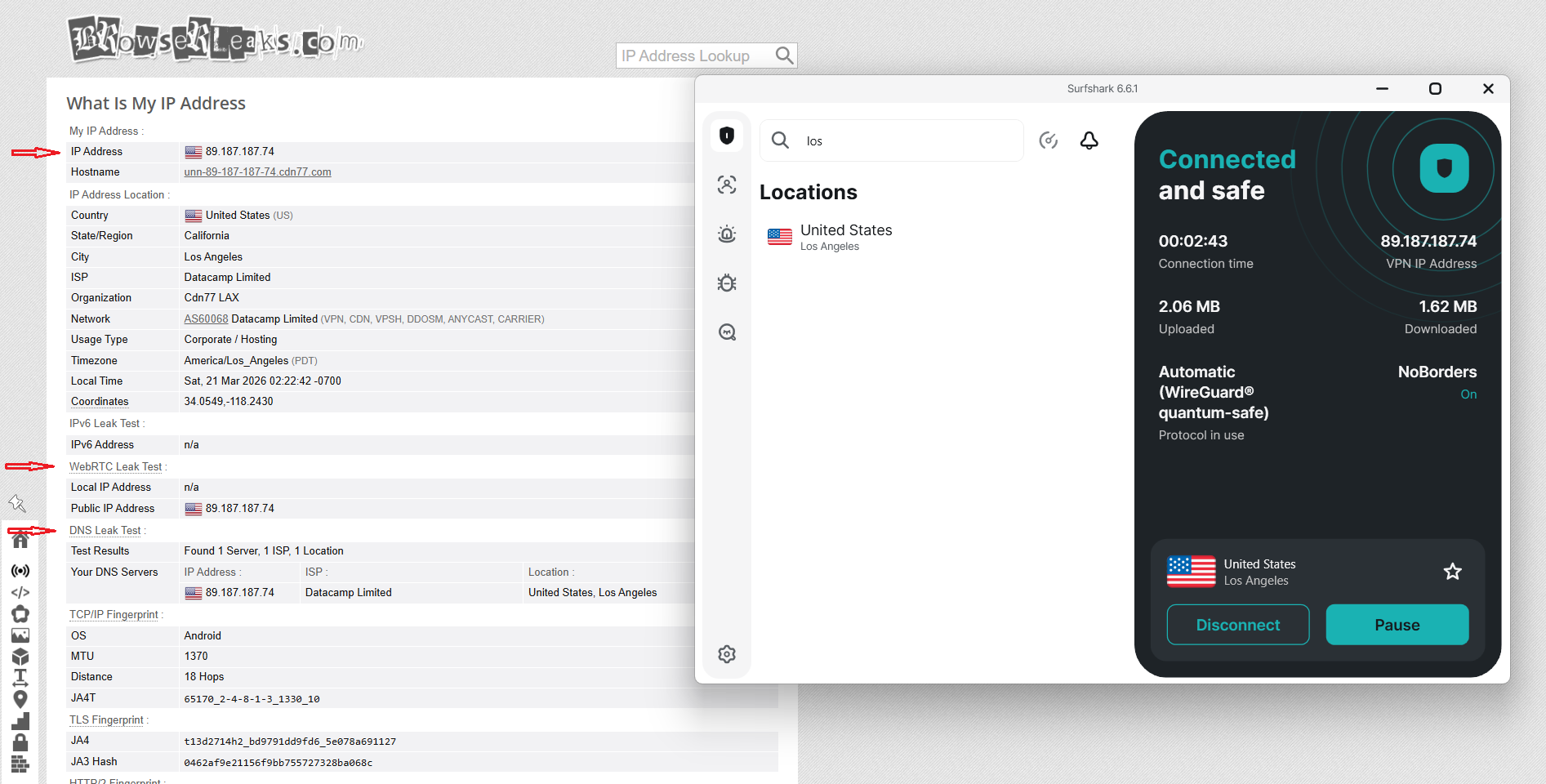1546x784 pixels.
Task: Open the SSL/TLS padlock icon
Action: click(20, 742)
